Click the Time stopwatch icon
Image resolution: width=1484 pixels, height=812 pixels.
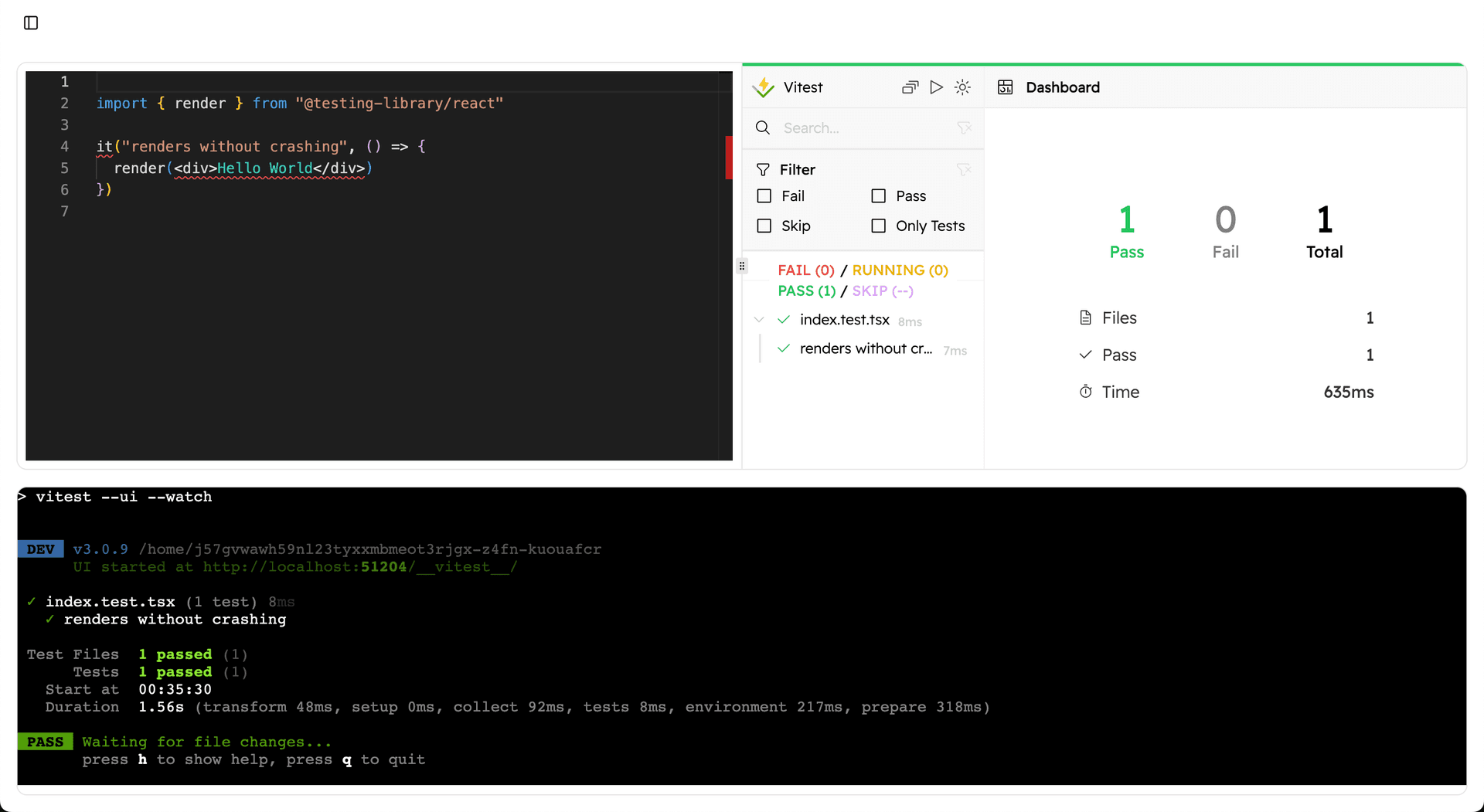point(1086,392)
